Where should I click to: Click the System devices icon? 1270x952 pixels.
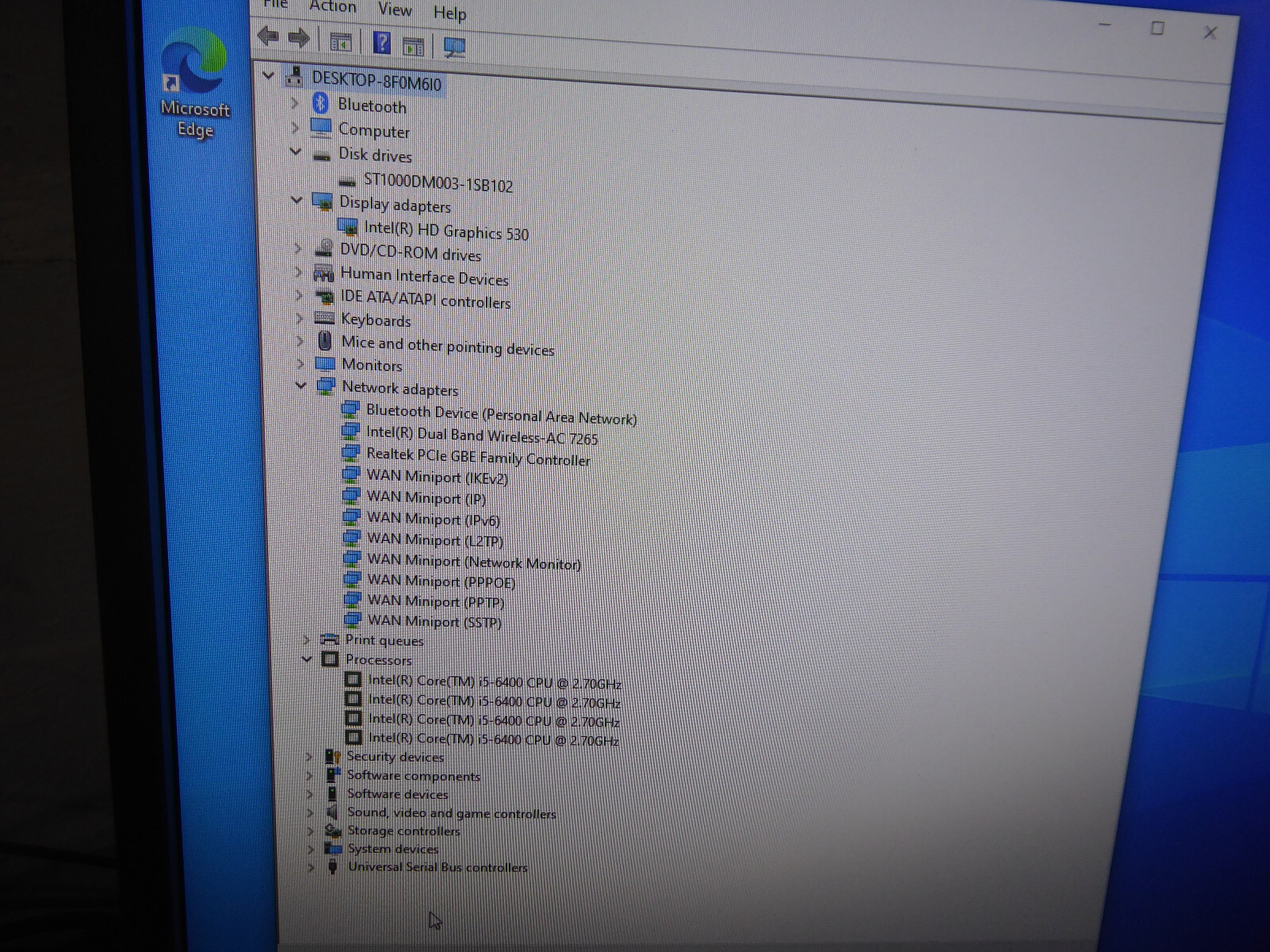333,848
